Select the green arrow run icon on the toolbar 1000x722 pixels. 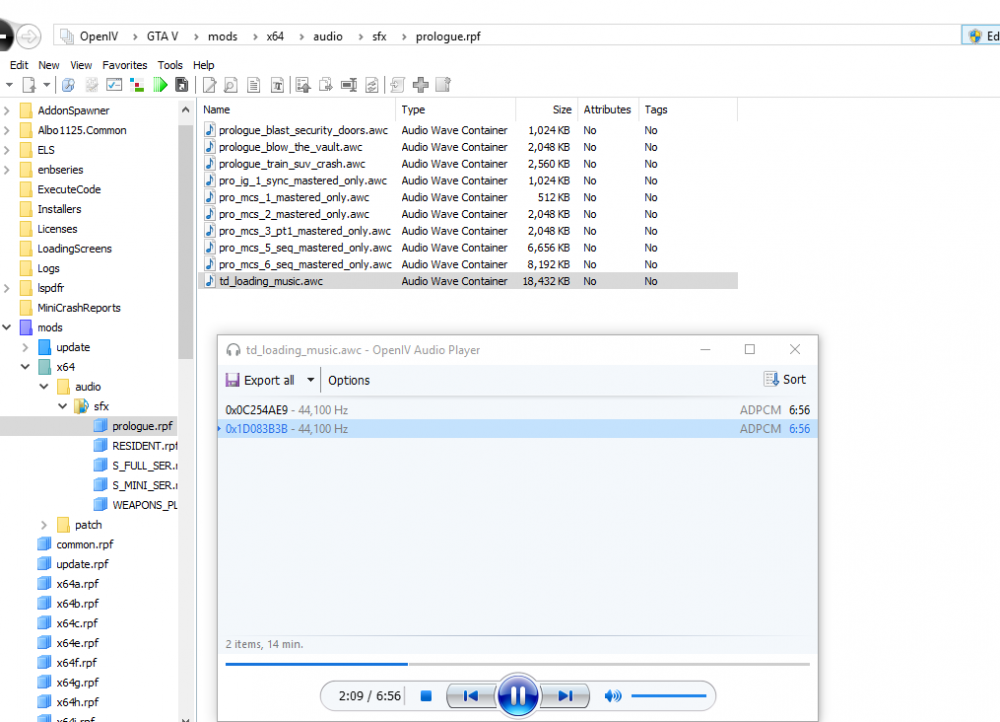159,85
